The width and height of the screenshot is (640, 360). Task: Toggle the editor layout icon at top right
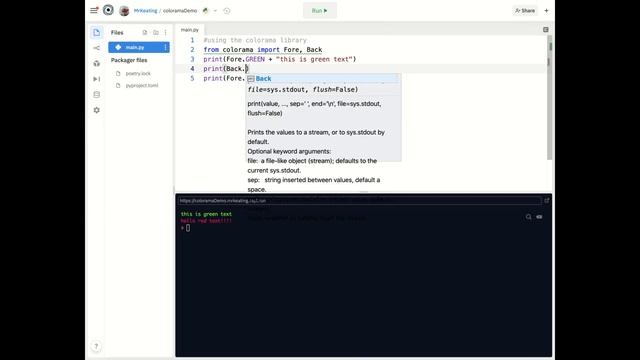[546, 29]
